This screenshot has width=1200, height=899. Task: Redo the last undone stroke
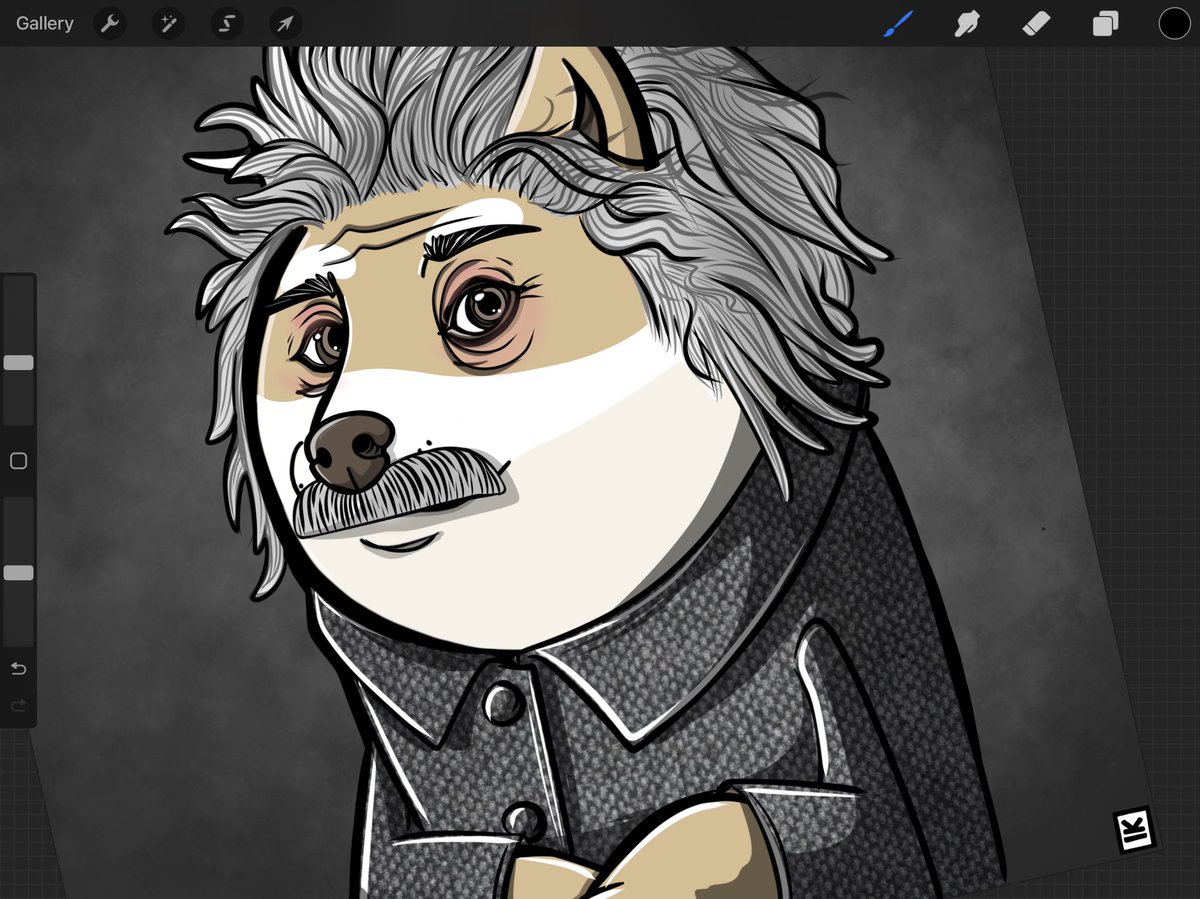click(18, 706)
